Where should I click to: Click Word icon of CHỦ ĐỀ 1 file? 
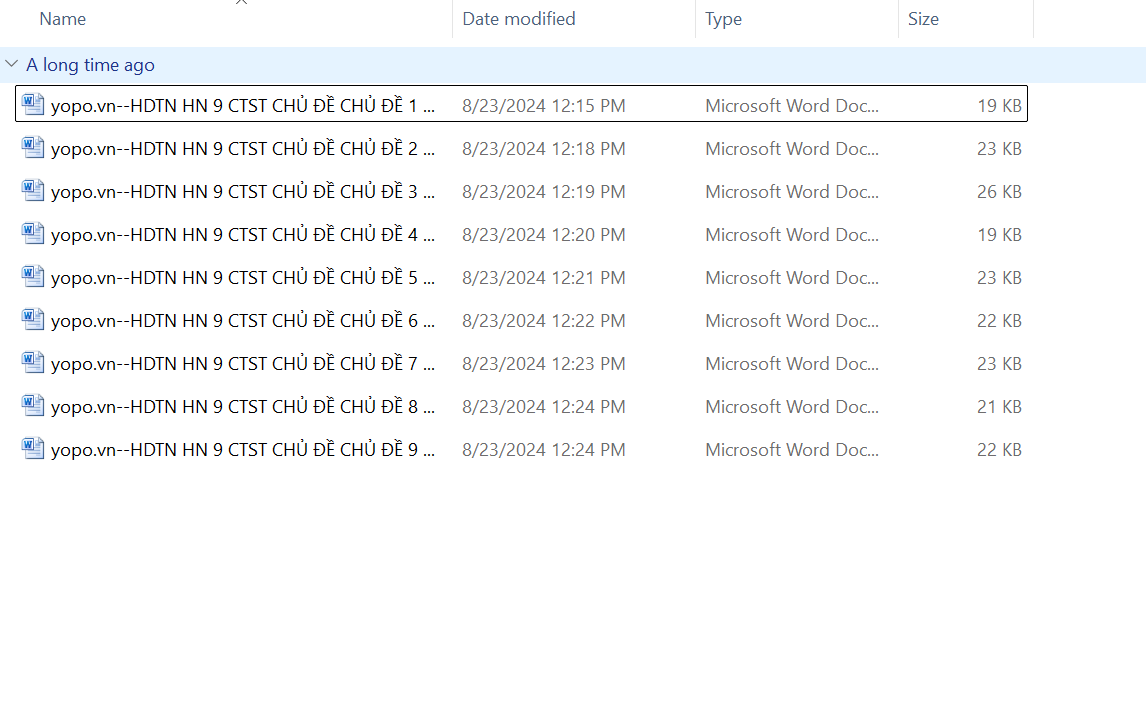(x=33, y=104)
